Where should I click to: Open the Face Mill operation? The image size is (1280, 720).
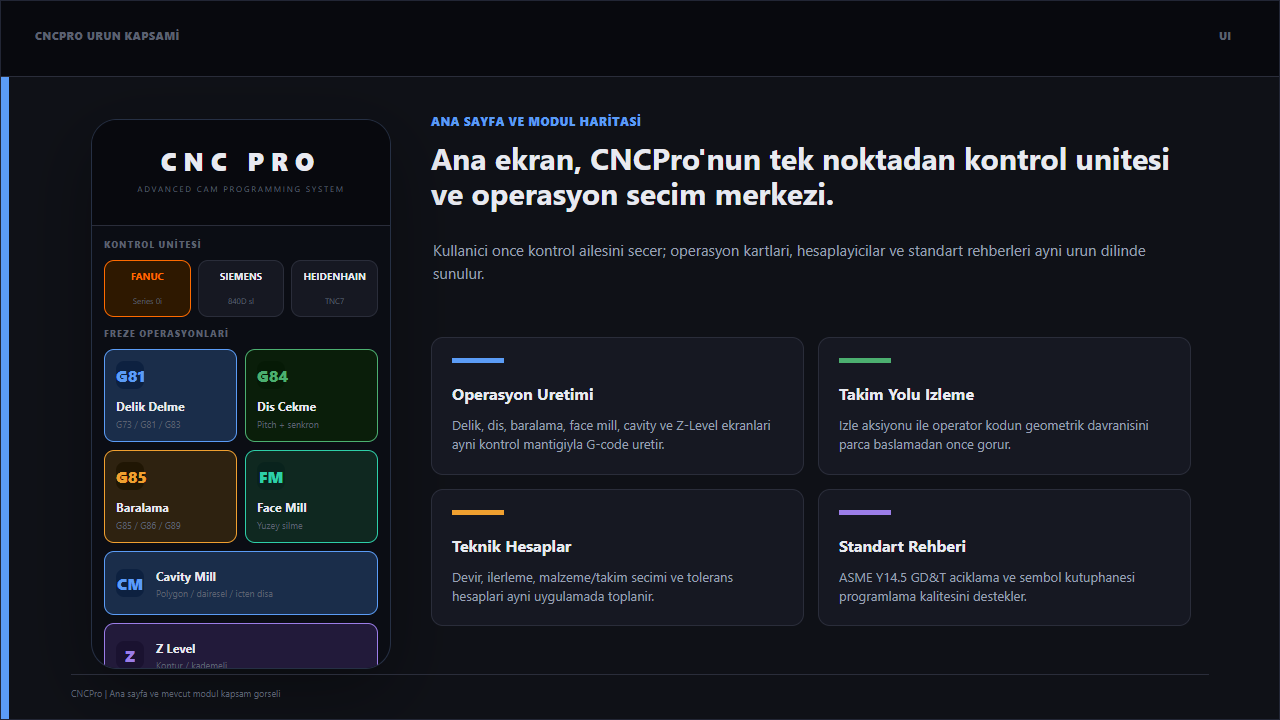[x=311, y=496]
